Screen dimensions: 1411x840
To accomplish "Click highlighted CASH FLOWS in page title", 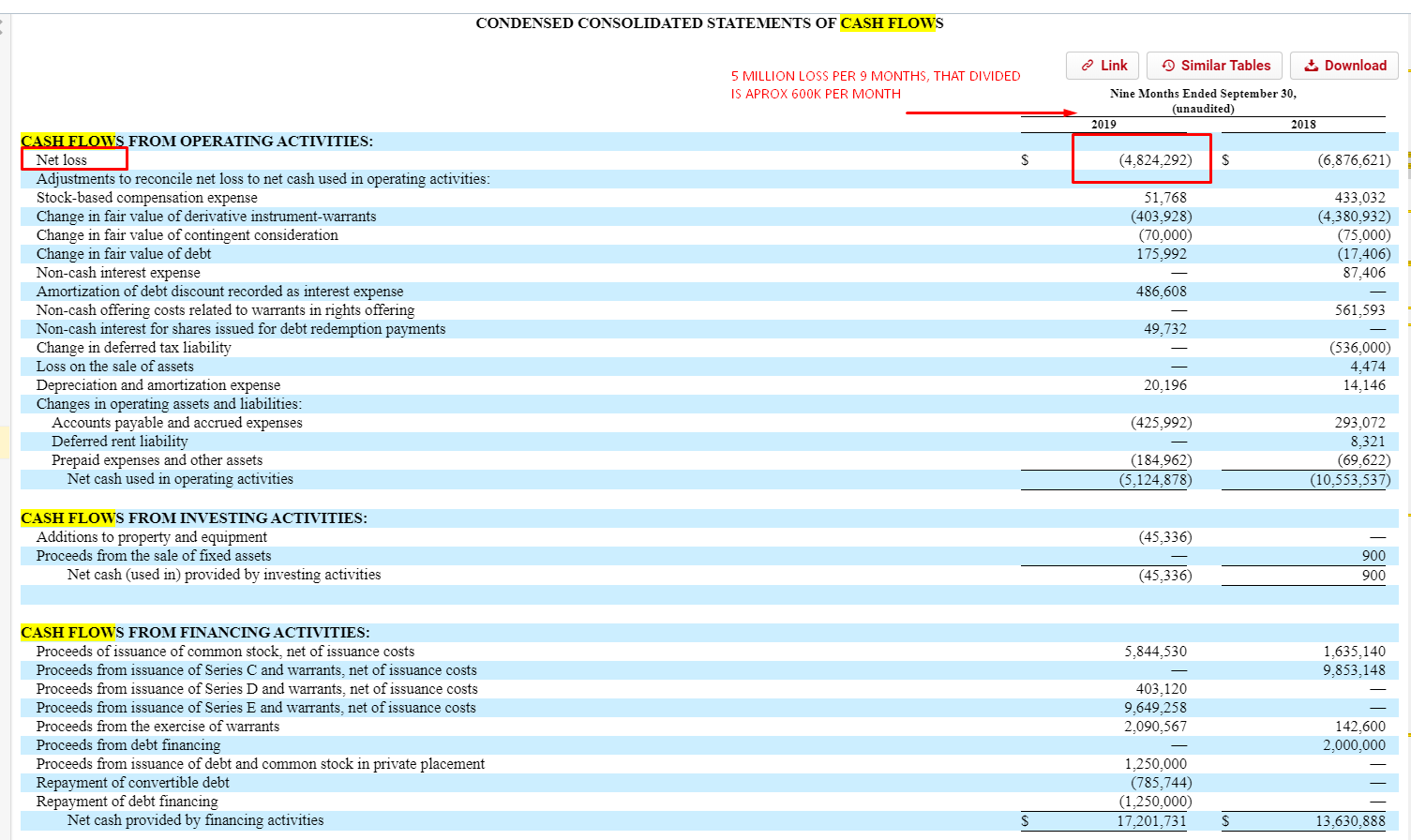I will (891, 23).
